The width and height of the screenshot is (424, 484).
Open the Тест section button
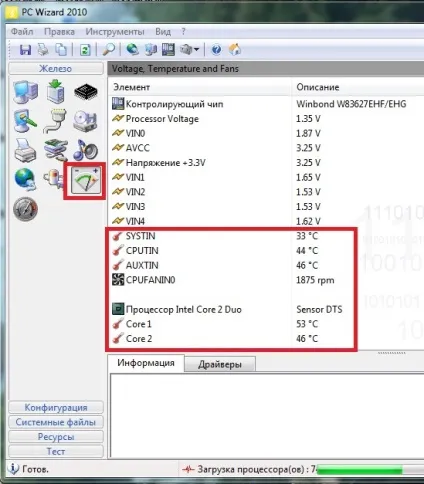[x=56, y=451]
